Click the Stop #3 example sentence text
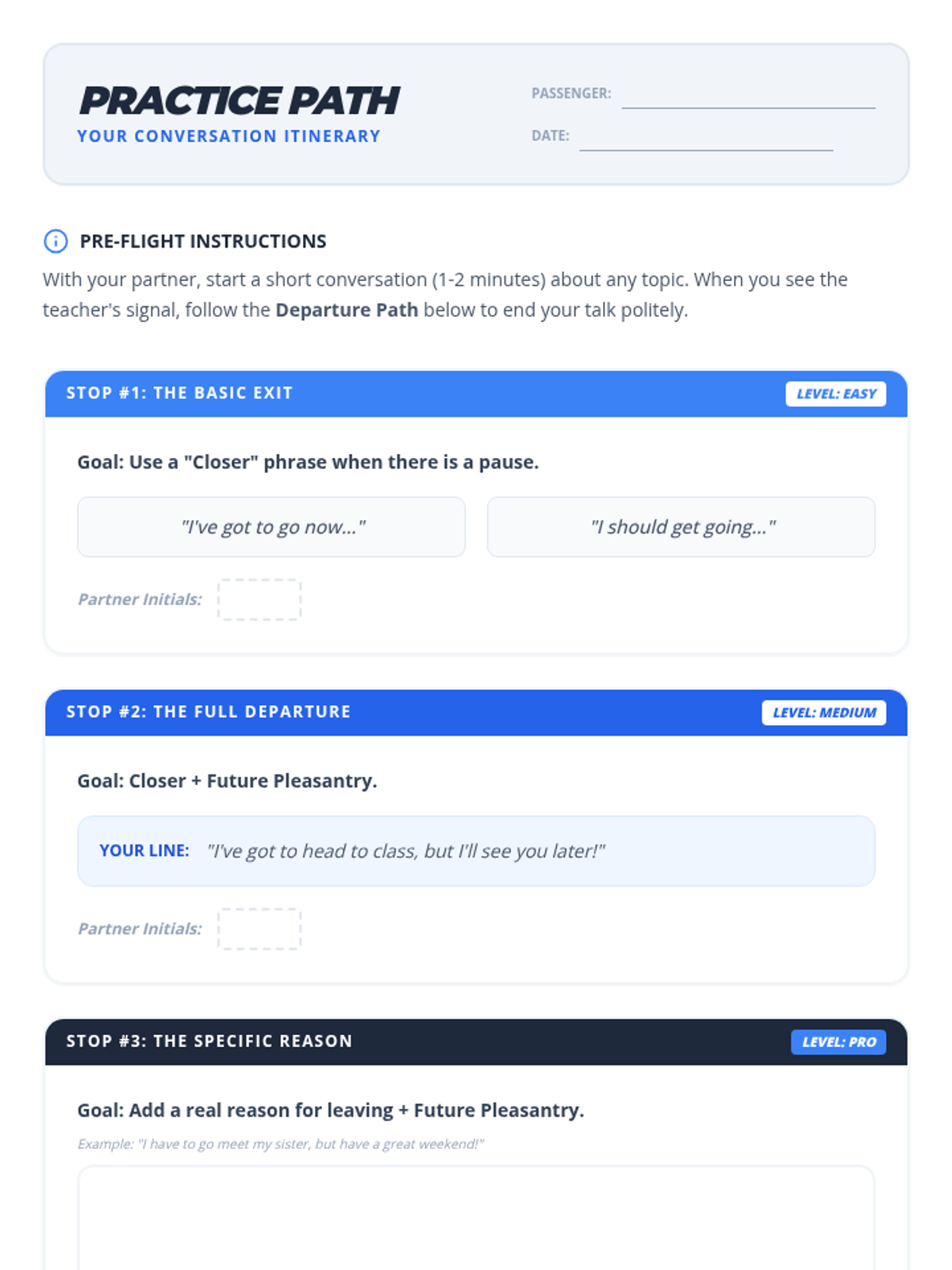The height and width of the screenshot is (1270, 952). [281, 1144]
